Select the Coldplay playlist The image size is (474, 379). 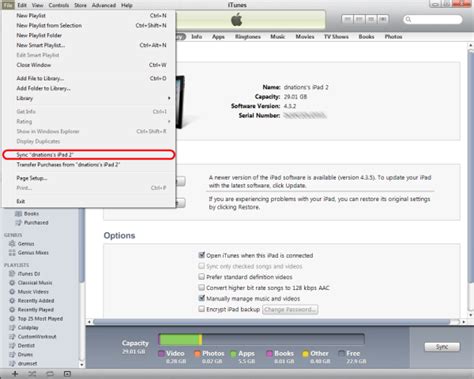pos(24,328)
